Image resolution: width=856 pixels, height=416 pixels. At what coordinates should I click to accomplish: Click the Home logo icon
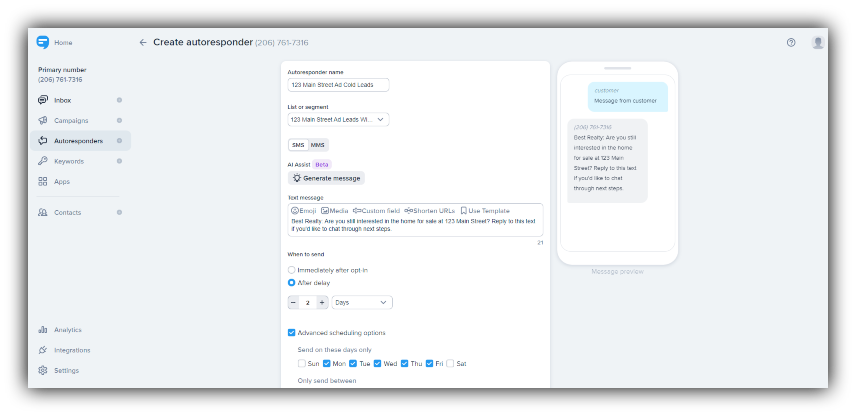pyautogui.click(x=42, y=43)
